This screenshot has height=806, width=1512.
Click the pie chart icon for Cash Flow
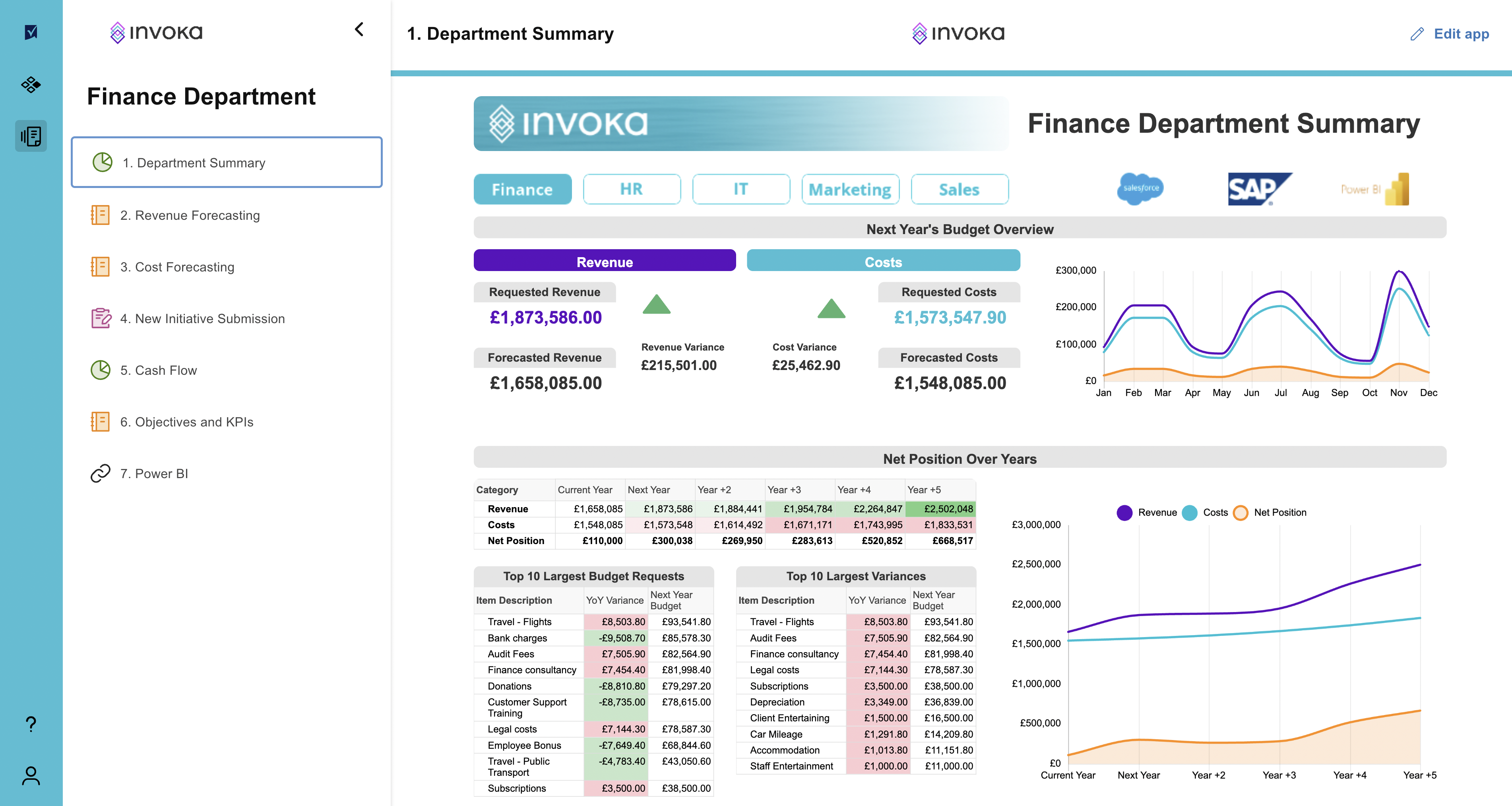[101, 370]
